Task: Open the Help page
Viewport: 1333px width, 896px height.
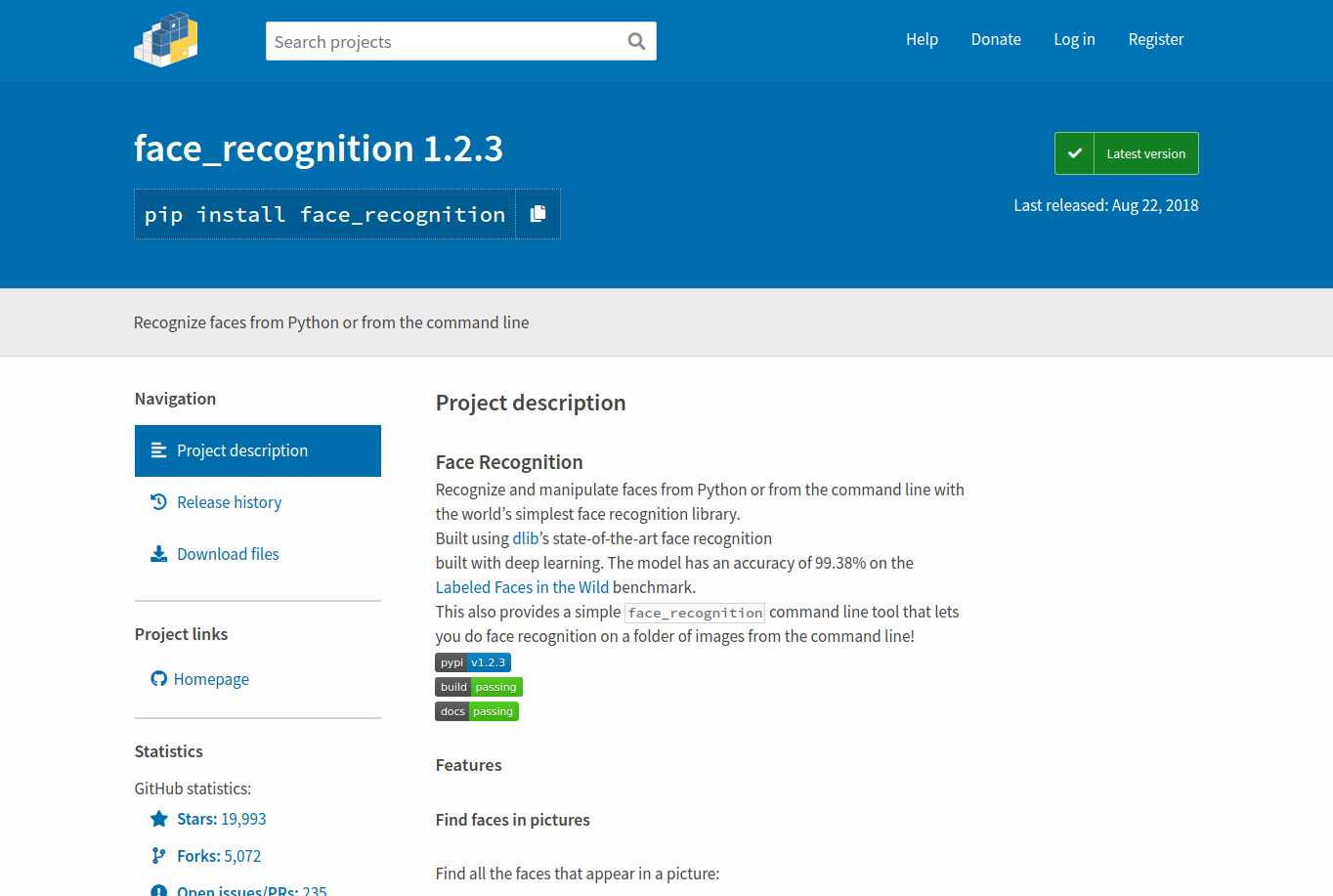Action: point(922,39)
